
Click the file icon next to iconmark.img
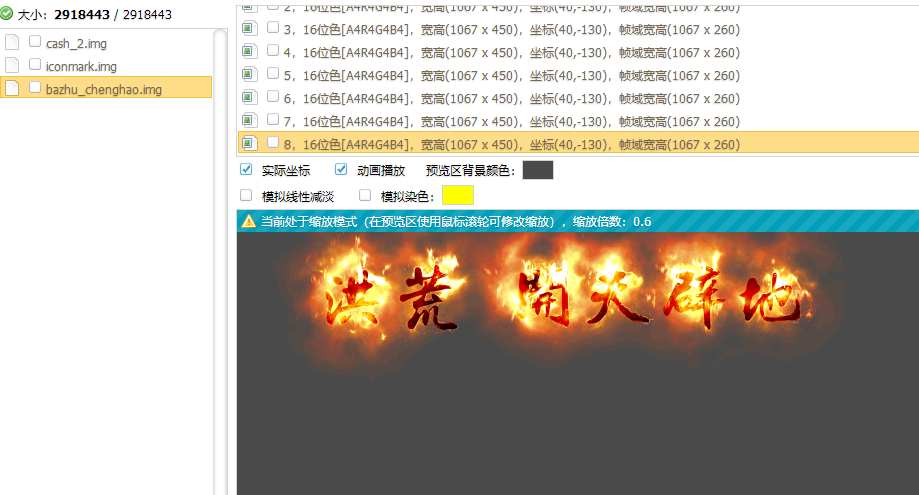(12, 66)
